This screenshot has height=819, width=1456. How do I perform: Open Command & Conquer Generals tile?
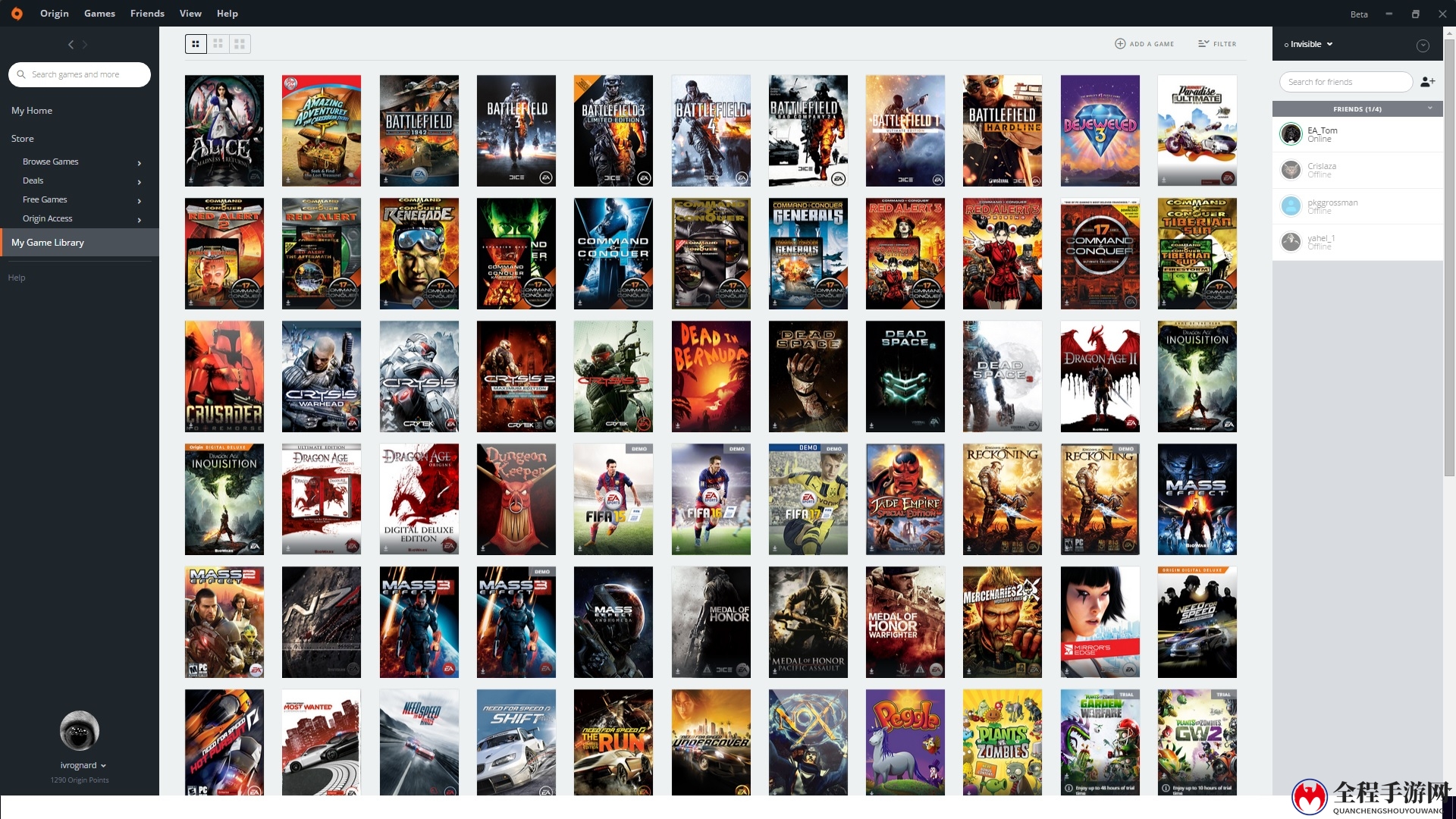[808, 253]
